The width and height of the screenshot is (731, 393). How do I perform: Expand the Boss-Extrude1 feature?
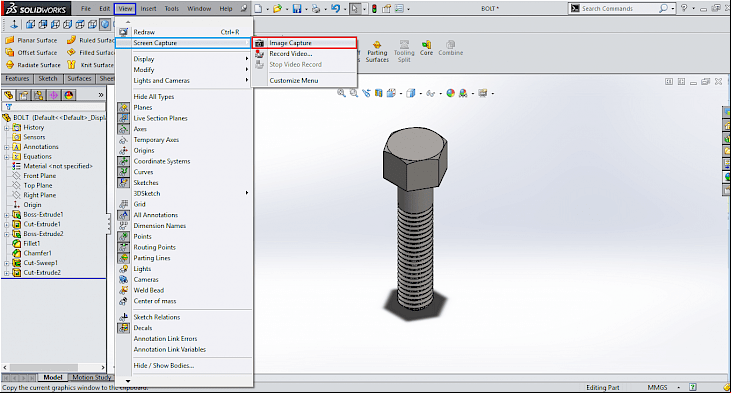tap(7, 215)
